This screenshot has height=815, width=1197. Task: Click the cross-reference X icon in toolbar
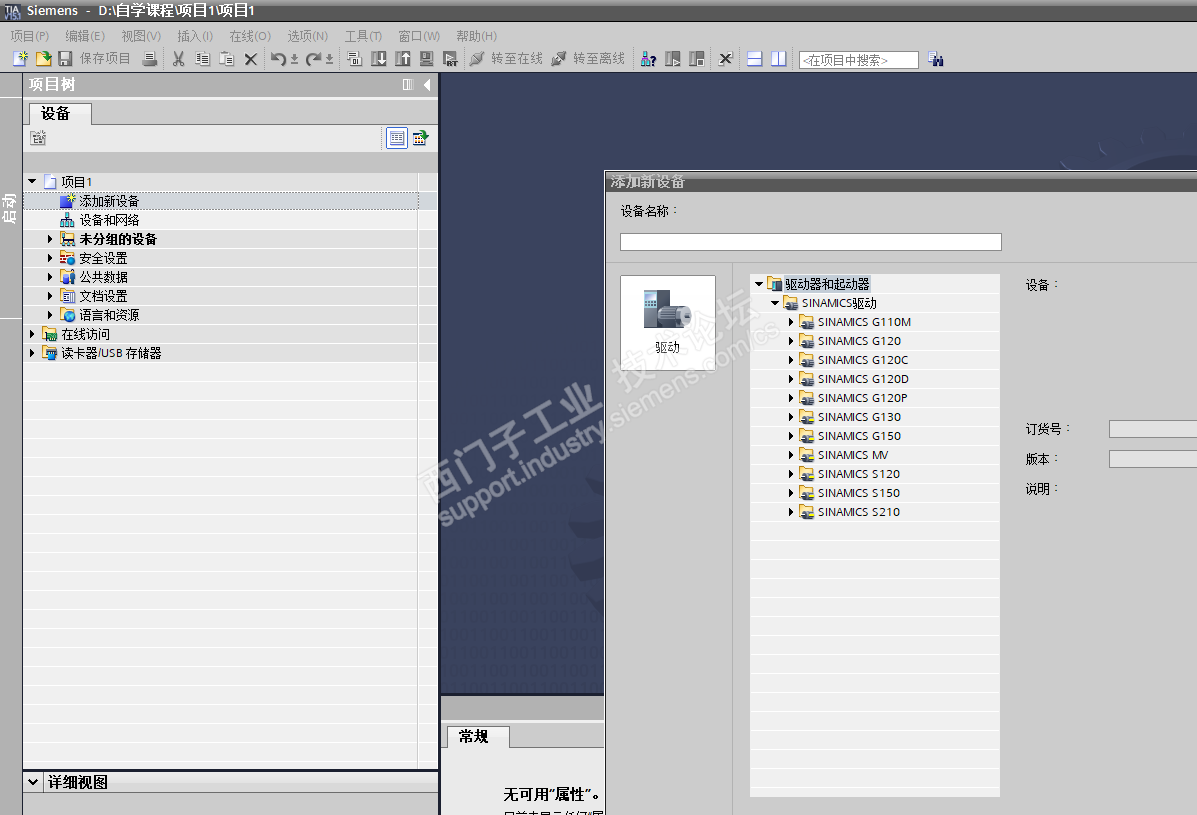(725, 59)
